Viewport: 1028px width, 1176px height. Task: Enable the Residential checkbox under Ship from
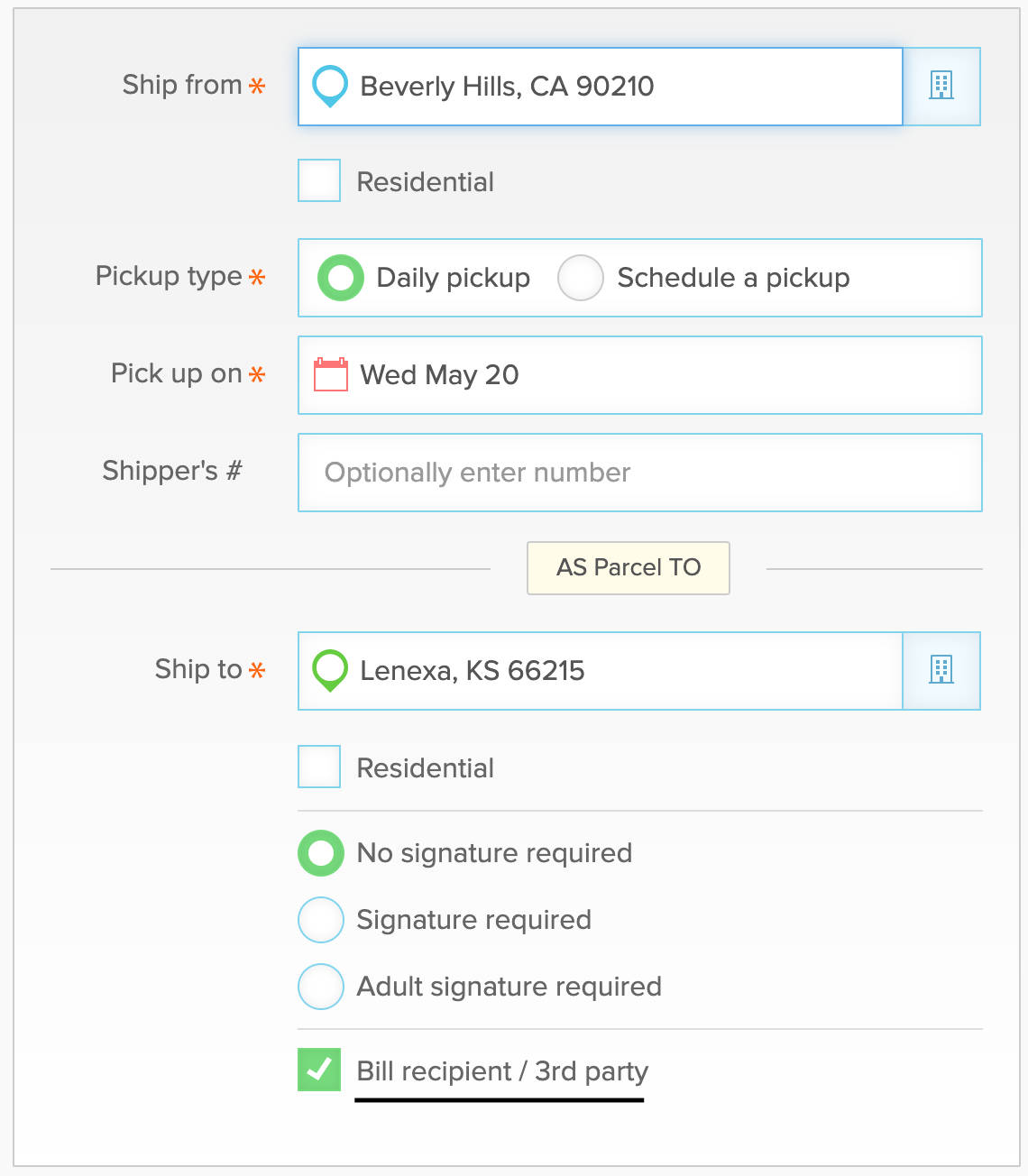point(318,180)
